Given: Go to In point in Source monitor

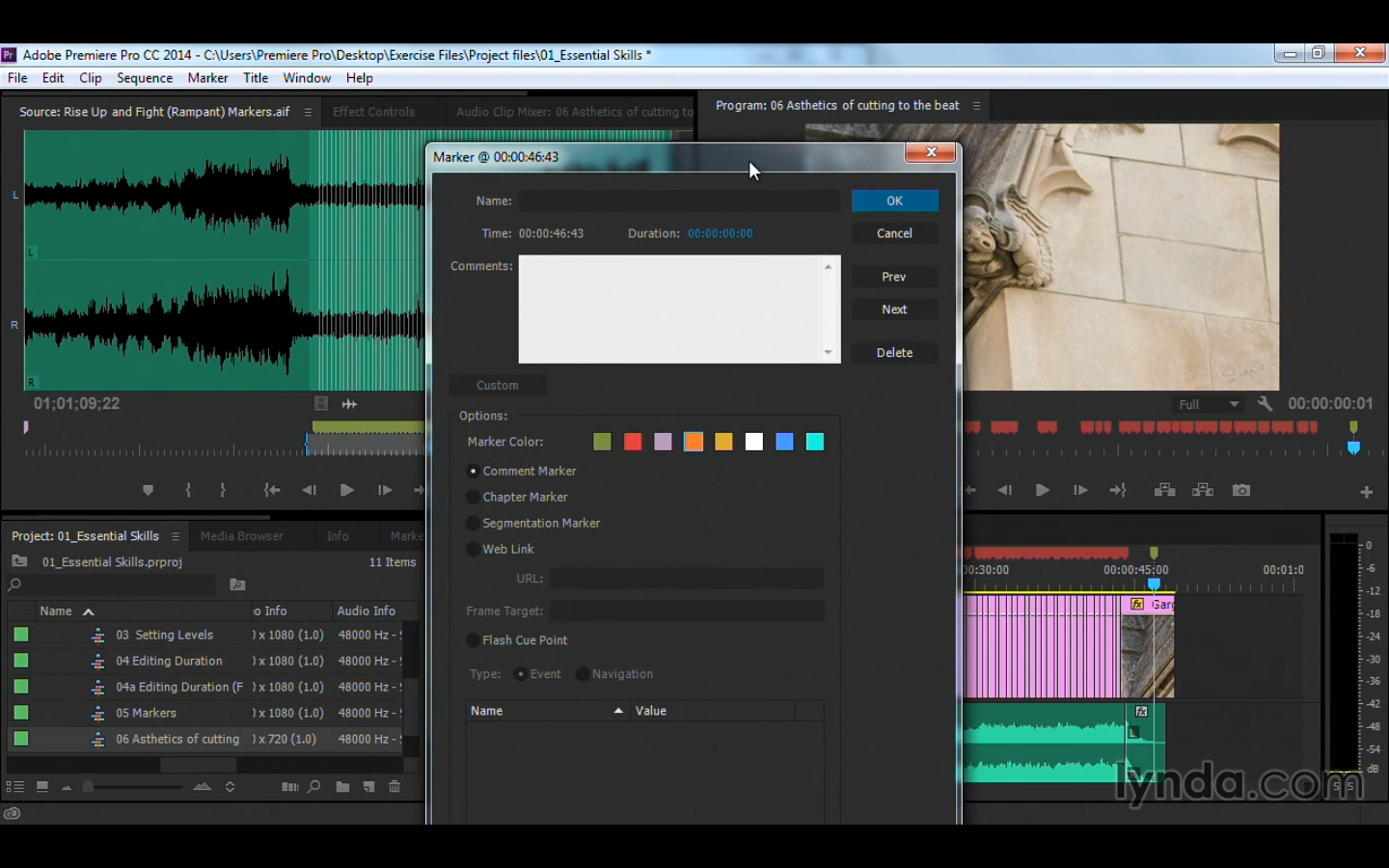Looking at the screenshot, I should [272, 490].
